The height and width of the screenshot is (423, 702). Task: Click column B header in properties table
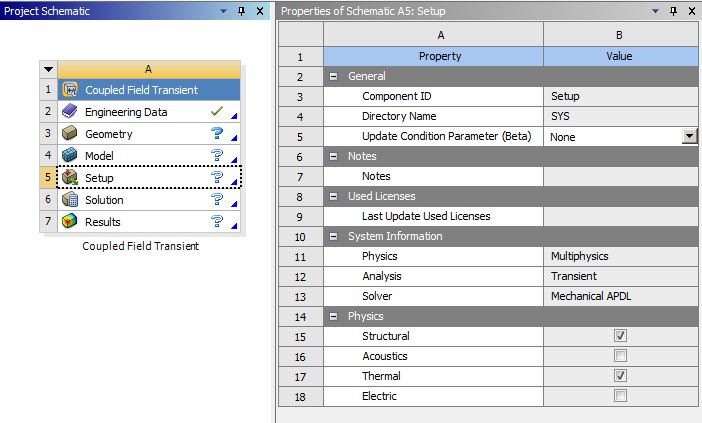tap(621, 34)
